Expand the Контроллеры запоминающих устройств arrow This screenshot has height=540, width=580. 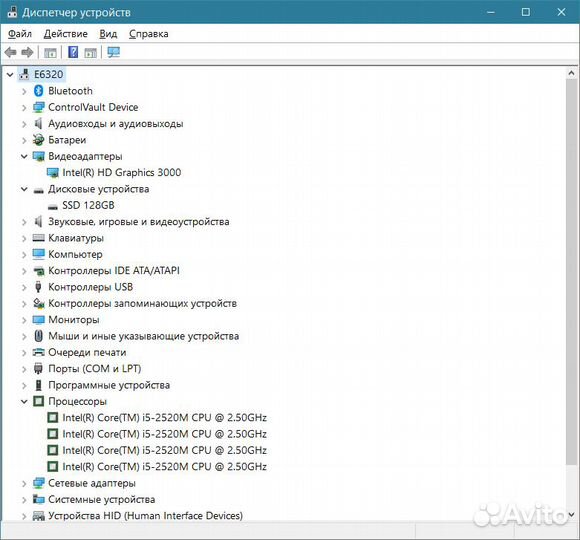[24, 304]
